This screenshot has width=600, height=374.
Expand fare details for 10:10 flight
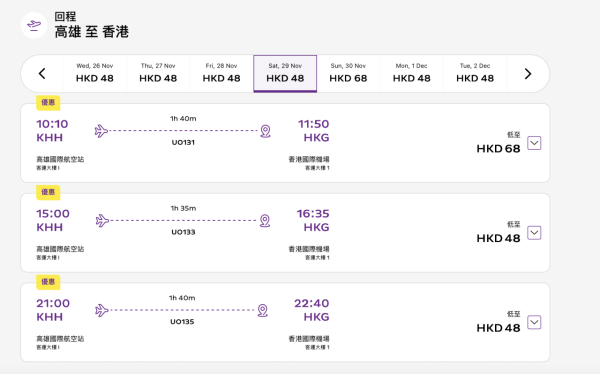(534, 143)
